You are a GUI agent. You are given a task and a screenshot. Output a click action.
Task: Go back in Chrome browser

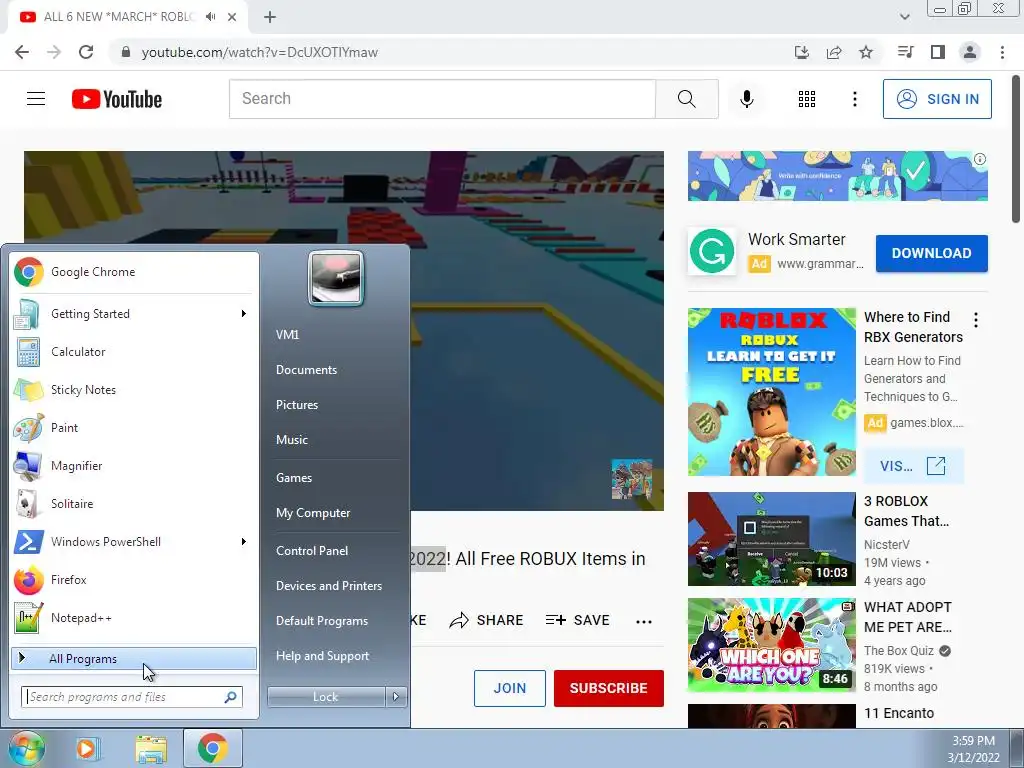click(x=22, y=52)
